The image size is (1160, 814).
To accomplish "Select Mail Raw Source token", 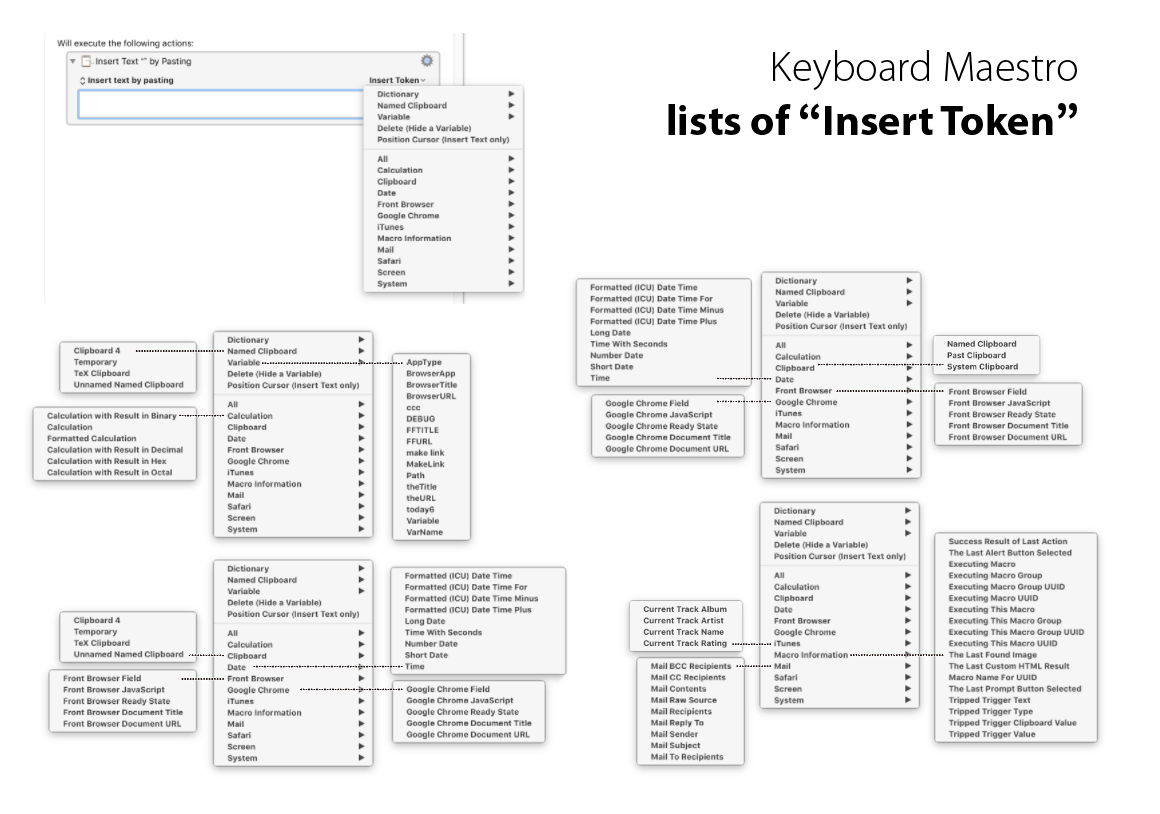I will click(x=683, y=699).
